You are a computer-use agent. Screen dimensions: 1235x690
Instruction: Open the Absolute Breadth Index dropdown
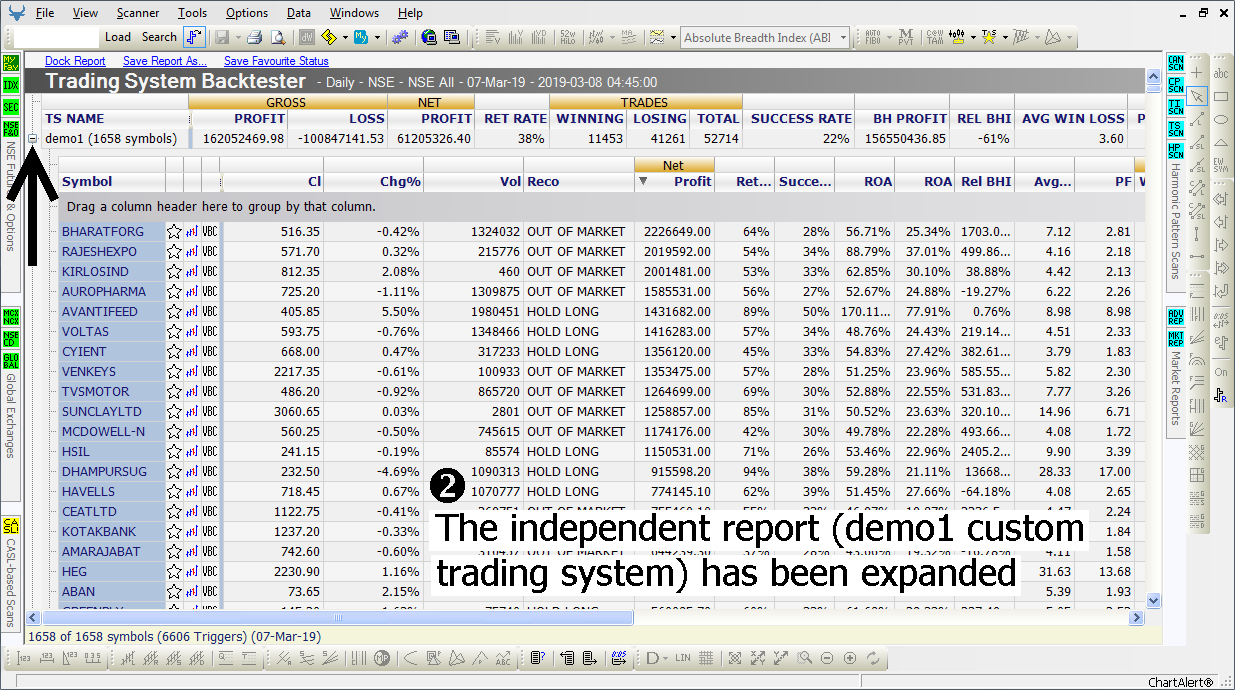pos(843,38)
